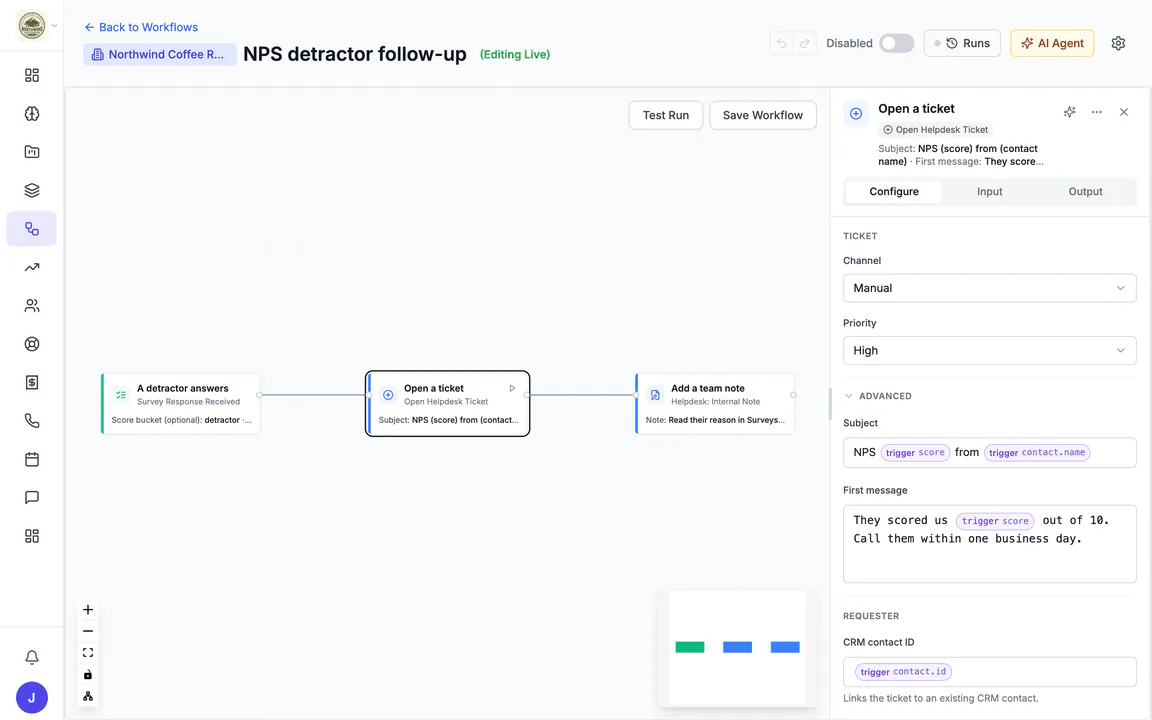Select the Open a ticket node
The width and height of the screenshot is (1152, 720).
[x=447, y=403]
